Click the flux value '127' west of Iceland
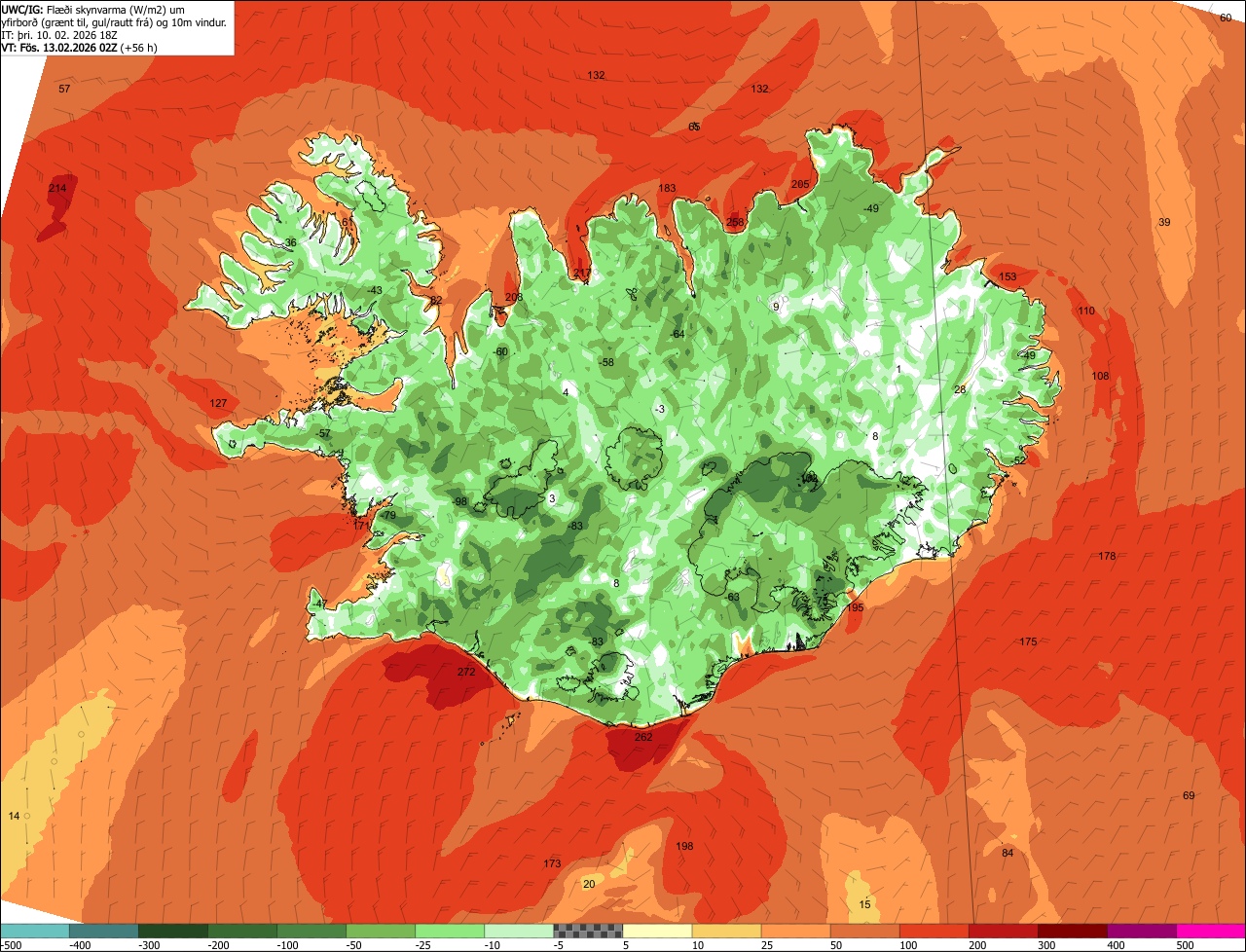Image resolution: width=1246 pixels, height=952 pixels. coord(218,403)
